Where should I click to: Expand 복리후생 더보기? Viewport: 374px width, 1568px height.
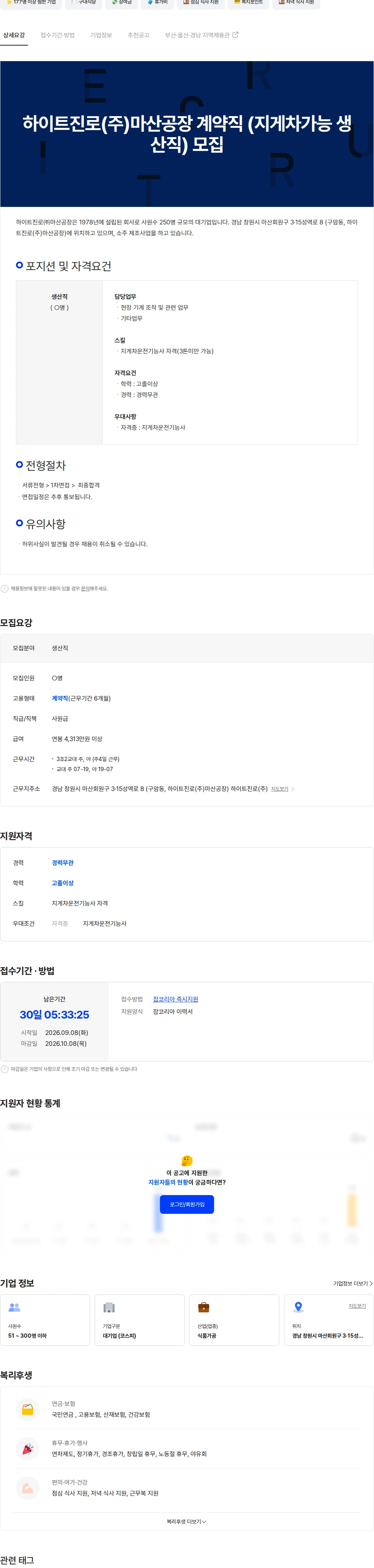point(187,1522)
